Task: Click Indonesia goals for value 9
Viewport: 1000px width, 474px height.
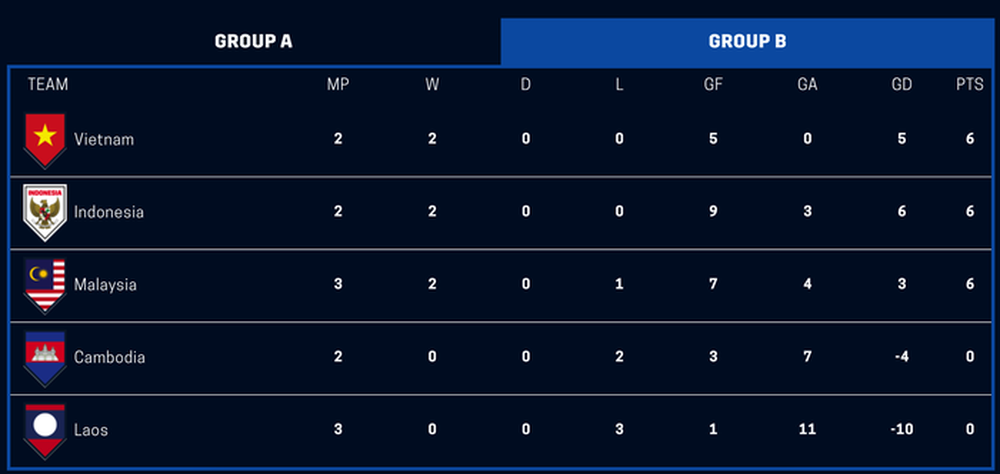Action: 713,211
